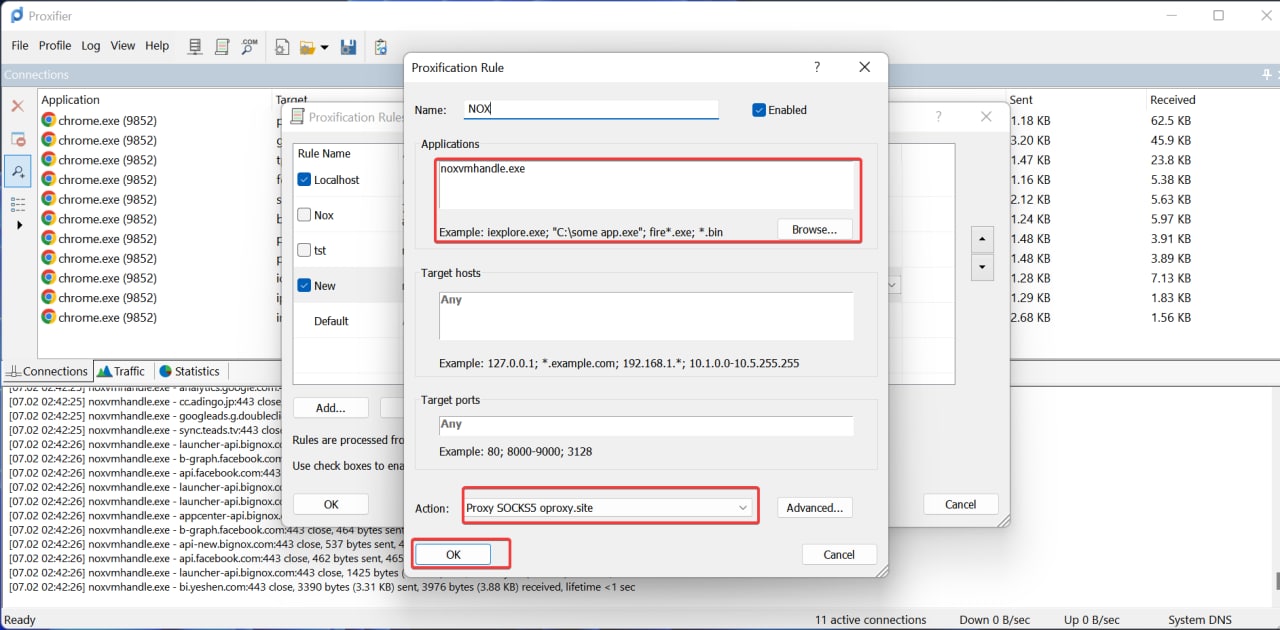Click the move rule down arrow button
Image resolution: width=1280 pixels, height=630 pixels.
(x=982, y=268)
